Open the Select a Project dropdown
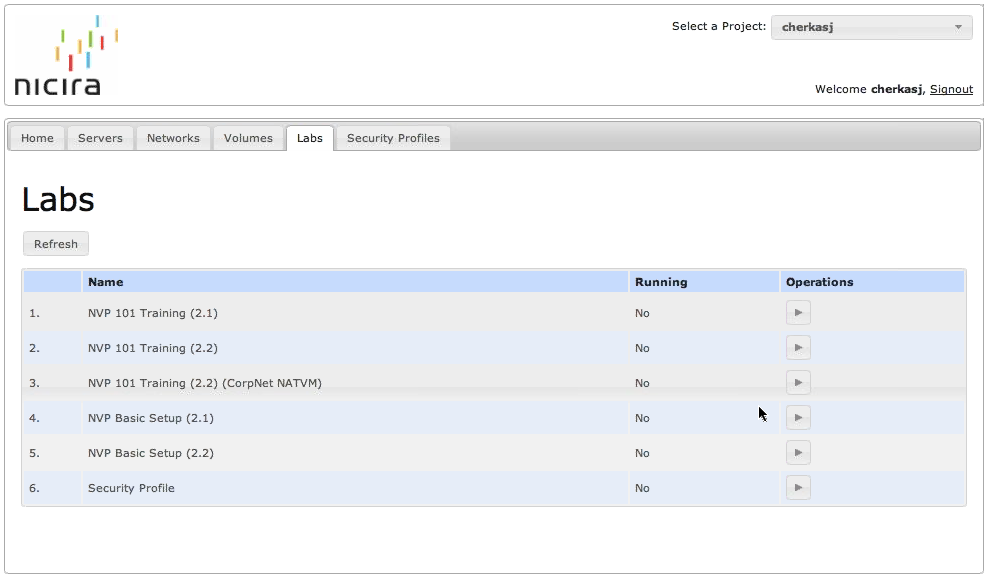Image resolution: width=991 pixels, height=581 pixels. (x=872, y=27)
